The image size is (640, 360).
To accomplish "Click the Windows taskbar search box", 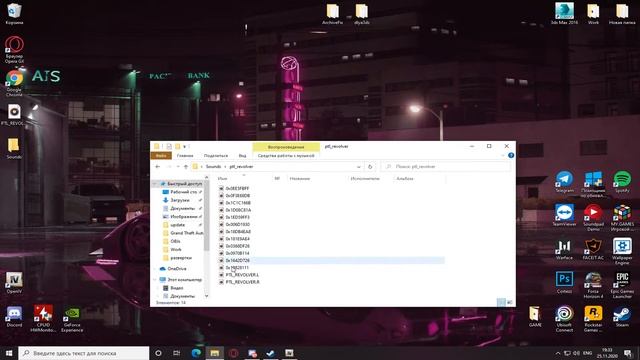I will click(x=84, y=353).
